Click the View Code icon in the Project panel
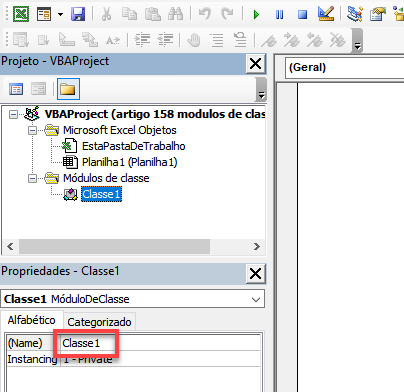The width and height of the screenshot is (404, 392). coord(16,89)
